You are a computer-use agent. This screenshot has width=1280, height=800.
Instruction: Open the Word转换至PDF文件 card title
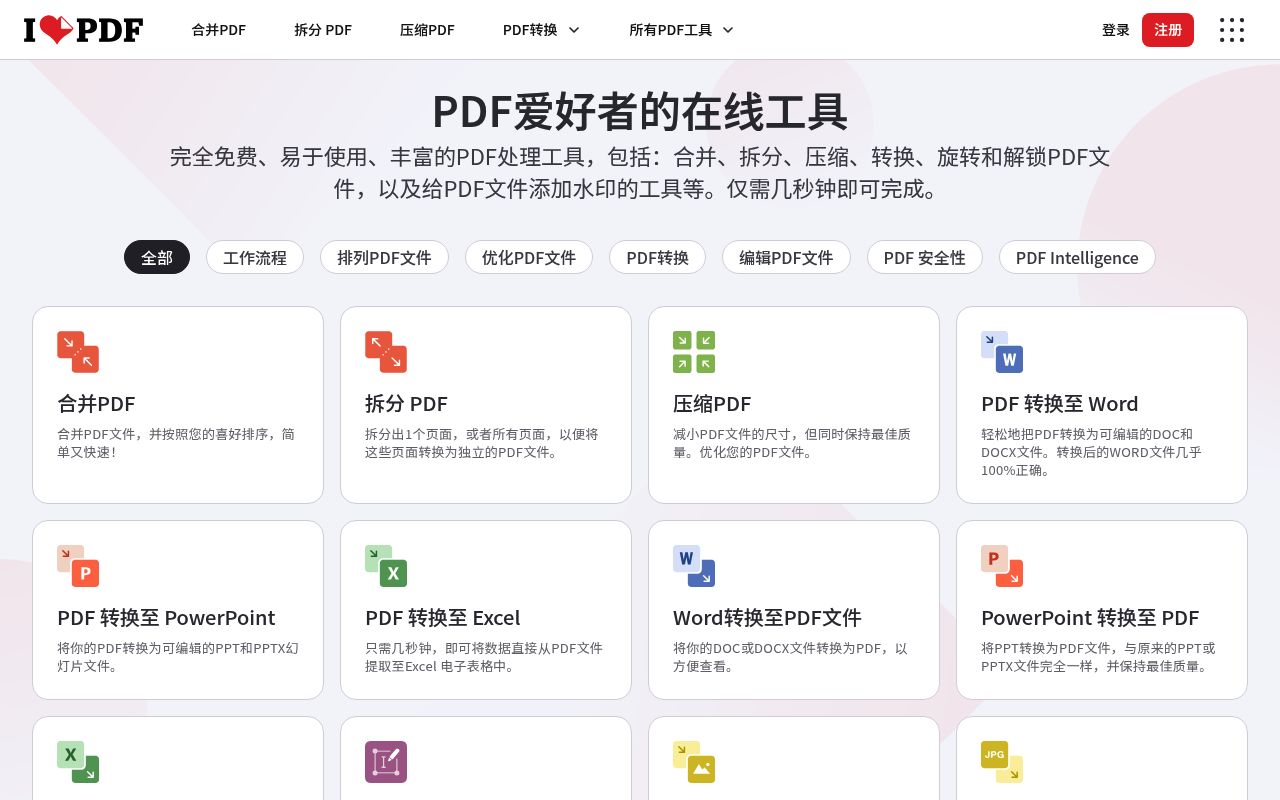767,618
